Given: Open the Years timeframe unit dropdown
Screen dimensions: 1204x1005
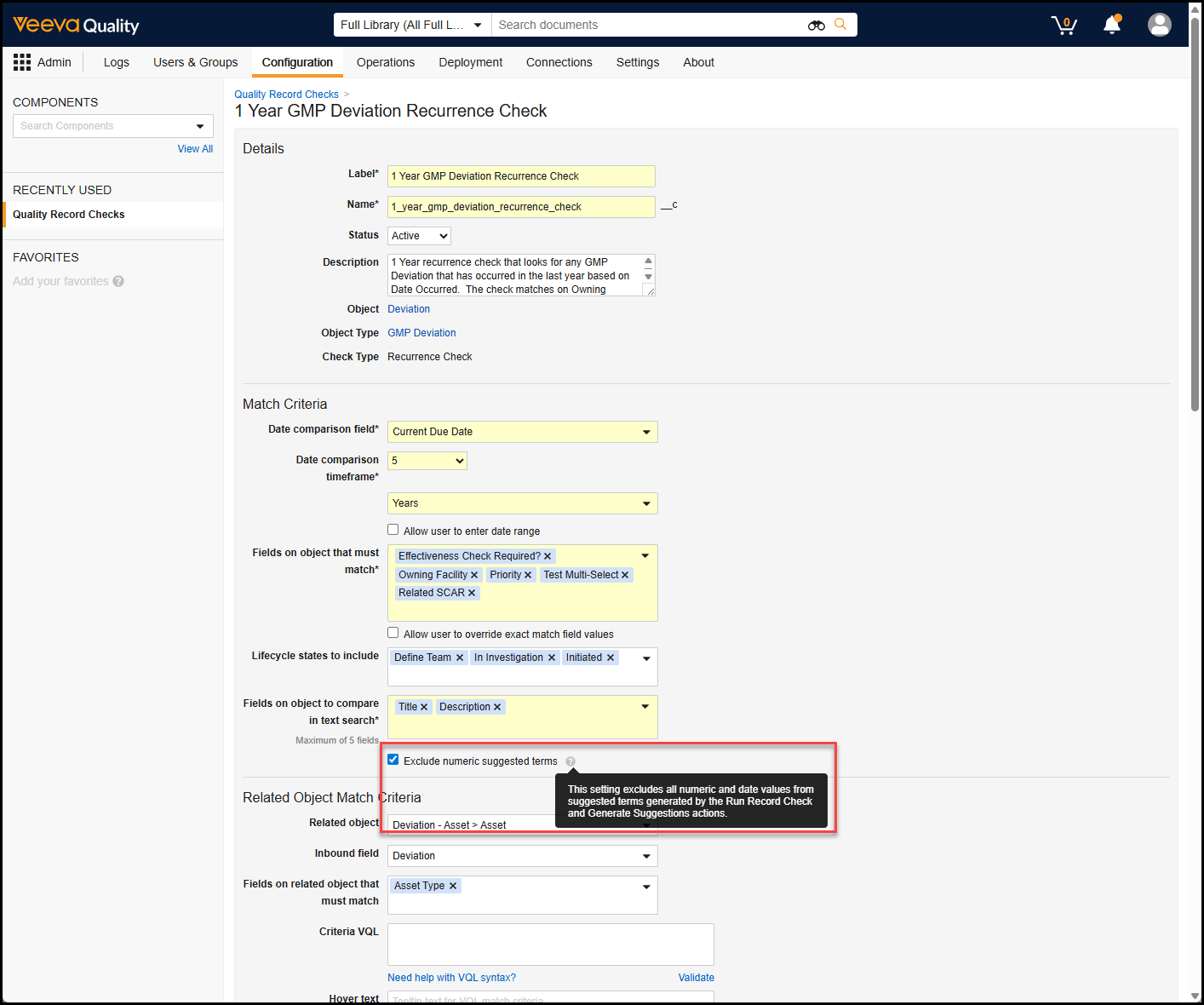Looking at the screenshot, I should point(522,503).
